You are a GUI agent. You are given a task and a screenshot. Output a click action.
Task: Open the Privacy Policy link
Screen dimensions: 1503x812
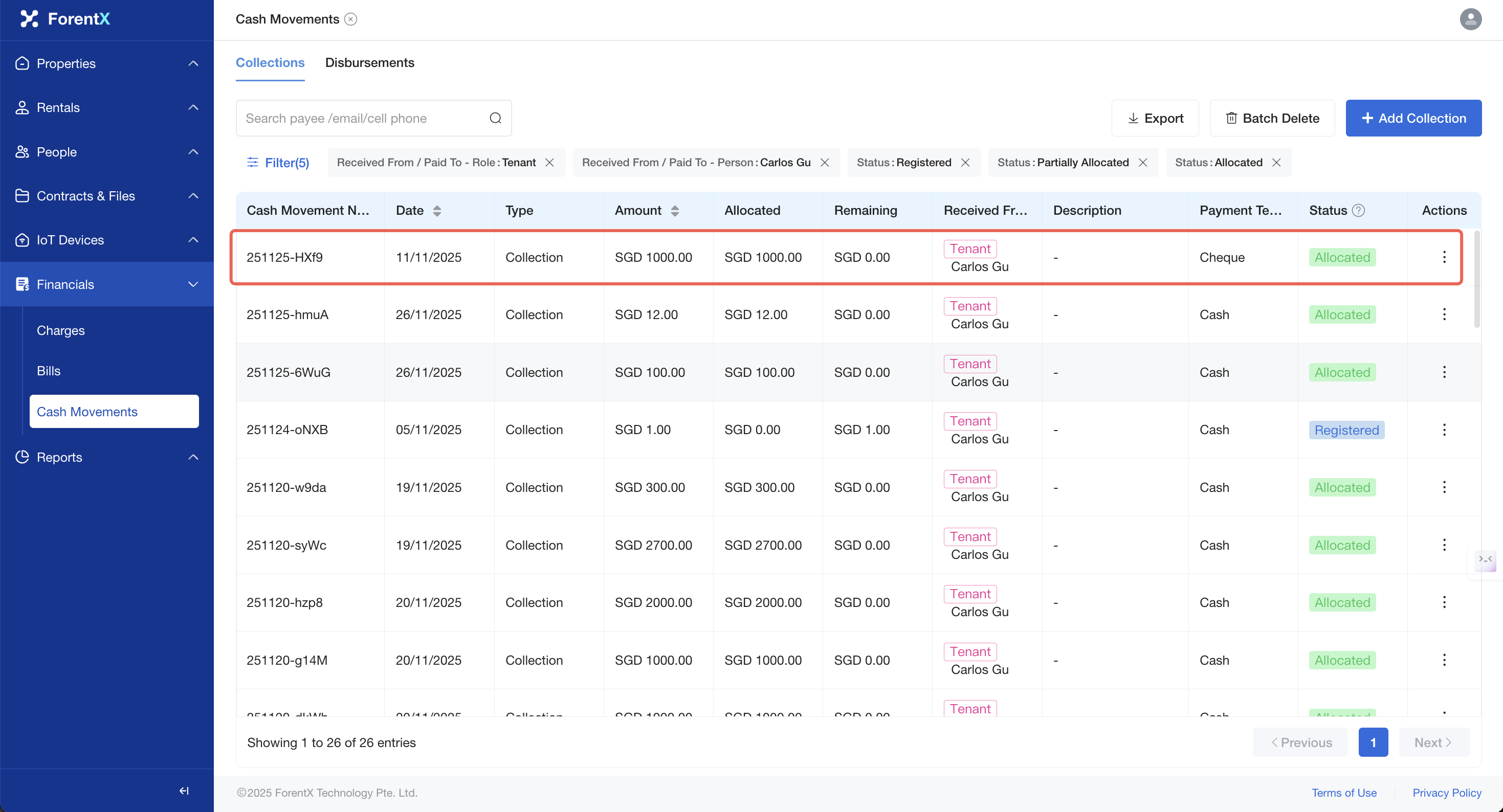[1446, 792]
